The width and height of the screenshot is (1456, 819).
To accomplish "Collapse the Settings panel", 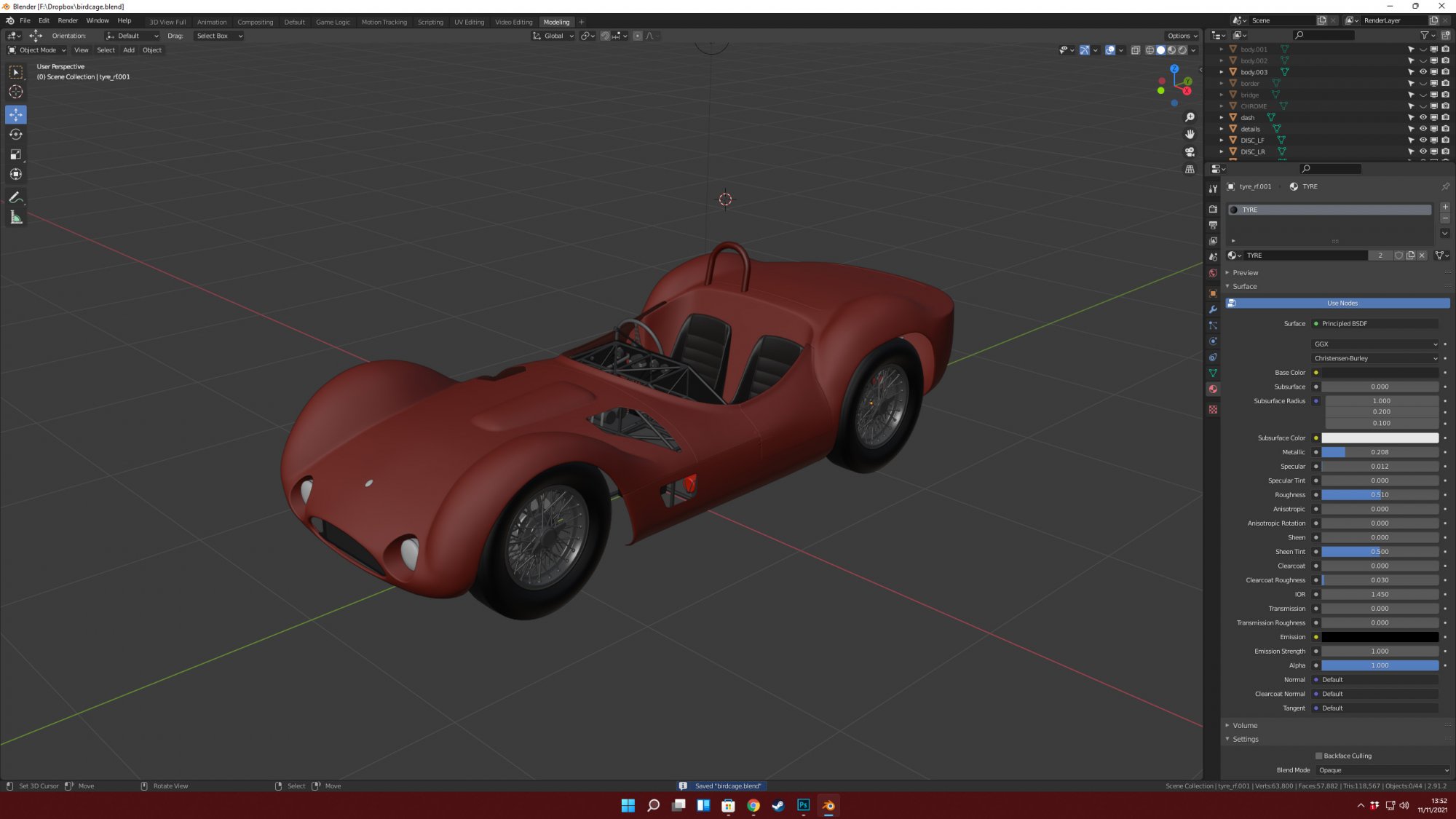I will pos(1245,740).
